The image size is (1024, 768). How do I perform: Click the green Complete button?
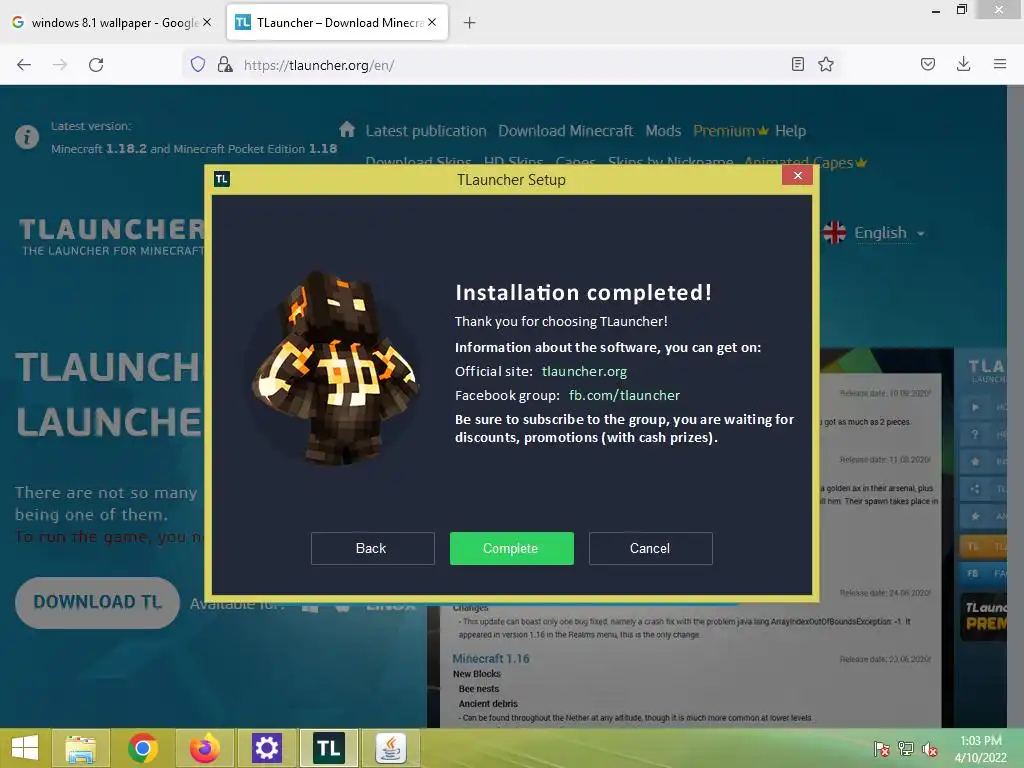click(x=511, y=548)
